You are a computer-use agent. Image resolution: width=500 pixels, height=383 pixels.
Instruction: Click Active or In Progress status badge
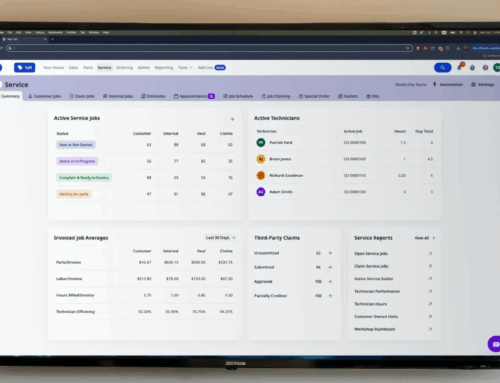[x=77, y=161]
